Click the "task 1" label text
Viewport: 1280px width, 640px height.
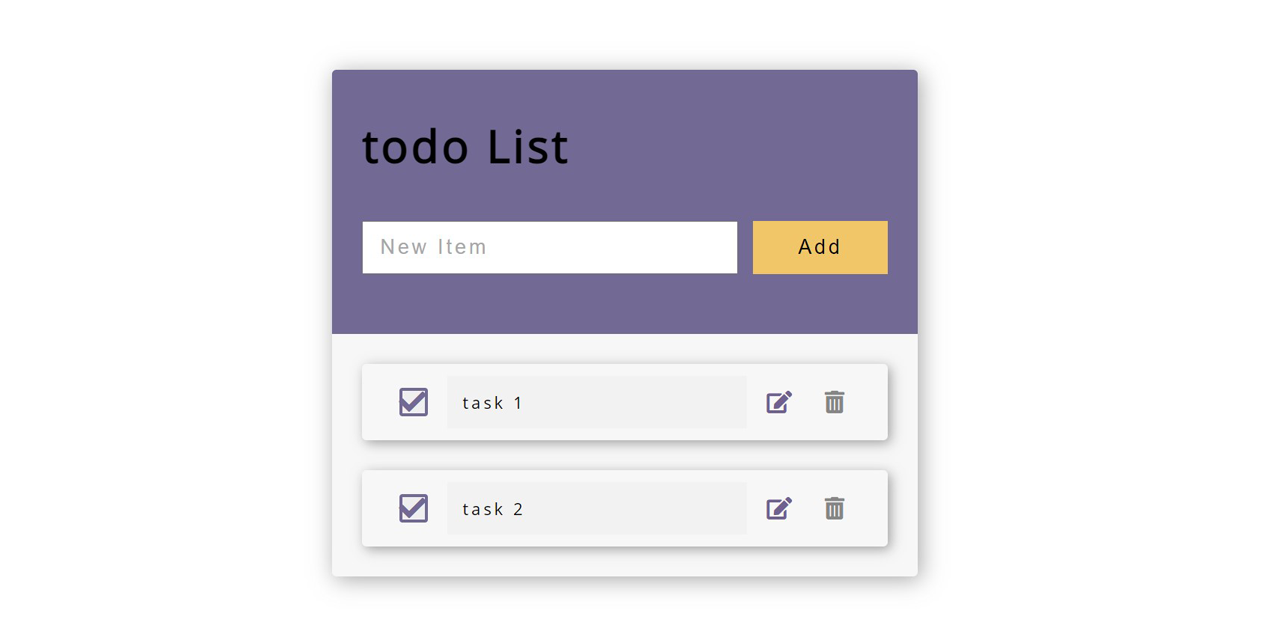[x=493, y=403]
